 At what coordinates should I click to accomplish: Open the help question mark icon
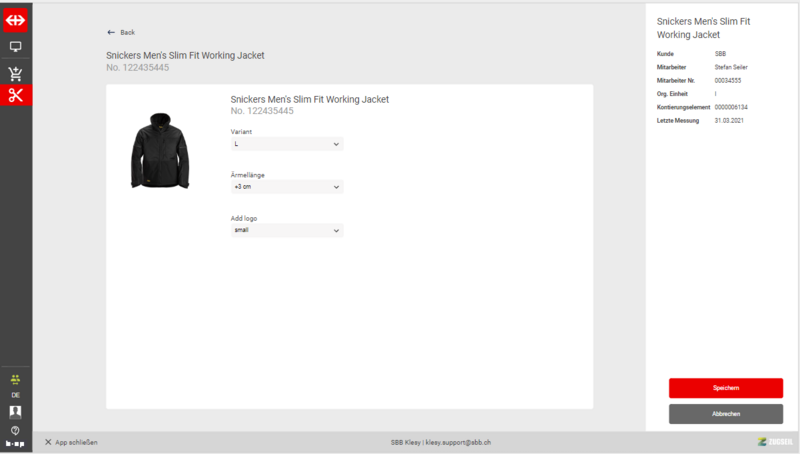[15, 430]
